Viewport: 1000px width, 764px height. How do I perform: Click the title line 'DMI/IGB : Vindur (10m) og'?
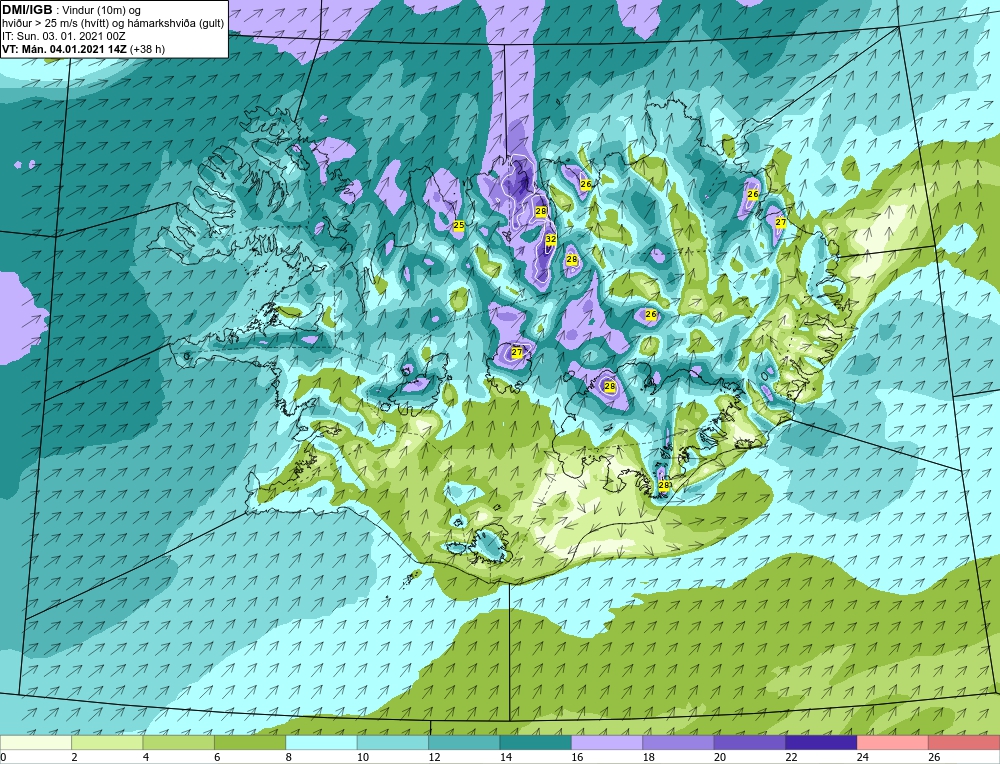72,10
